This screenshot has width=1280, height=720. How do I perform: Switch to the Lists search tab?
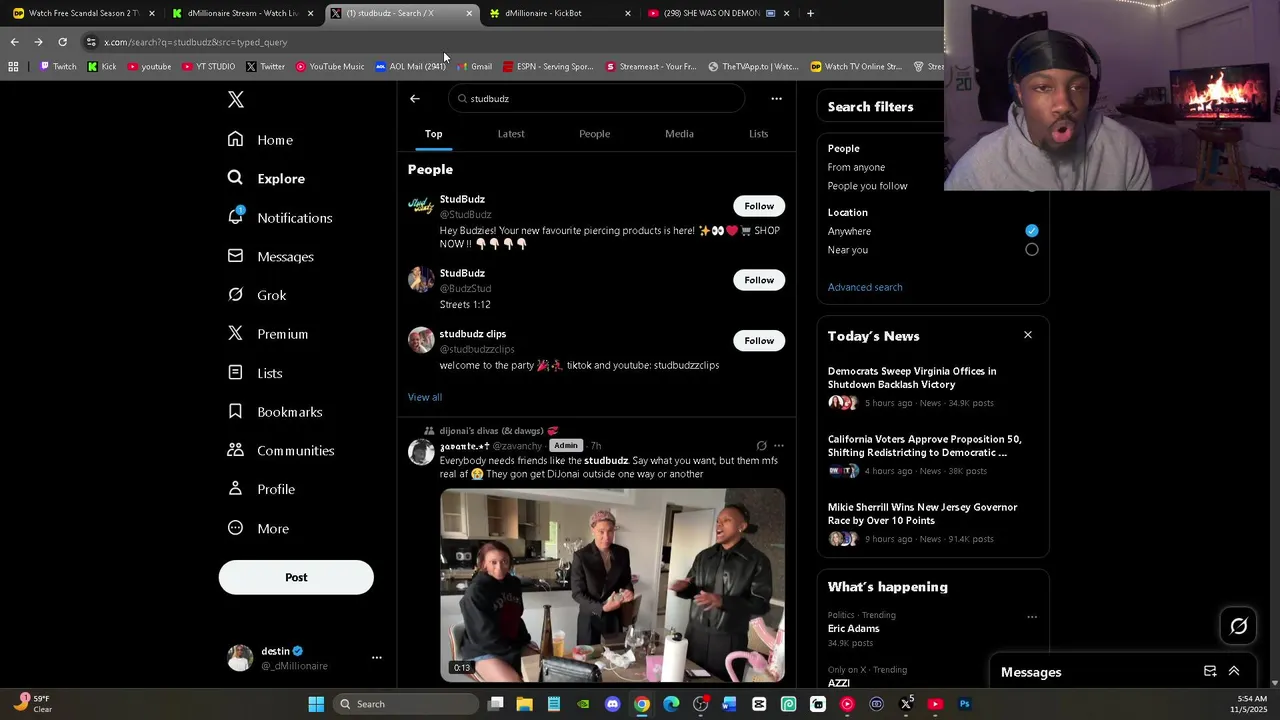[759, 134]
